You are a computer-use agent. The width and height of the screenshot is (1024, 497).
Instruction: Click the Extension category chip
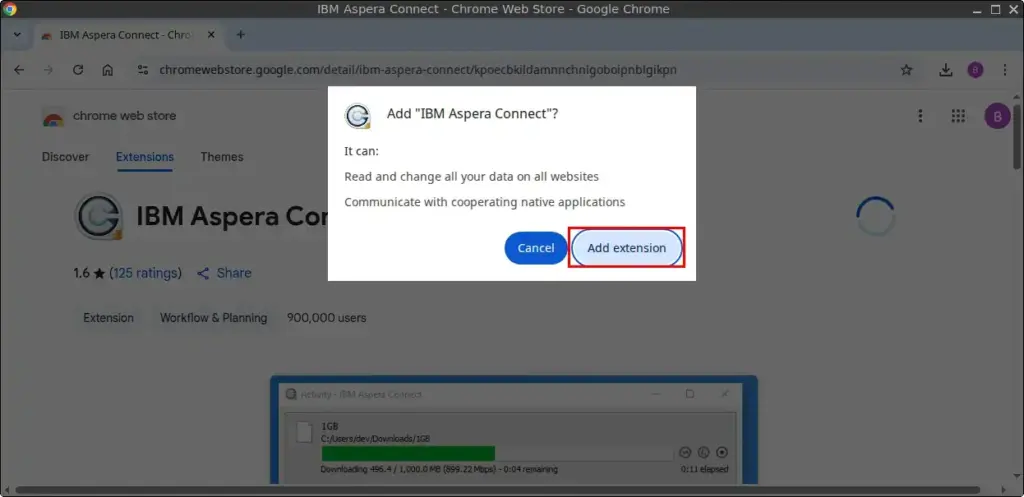[x=108, y=318]
